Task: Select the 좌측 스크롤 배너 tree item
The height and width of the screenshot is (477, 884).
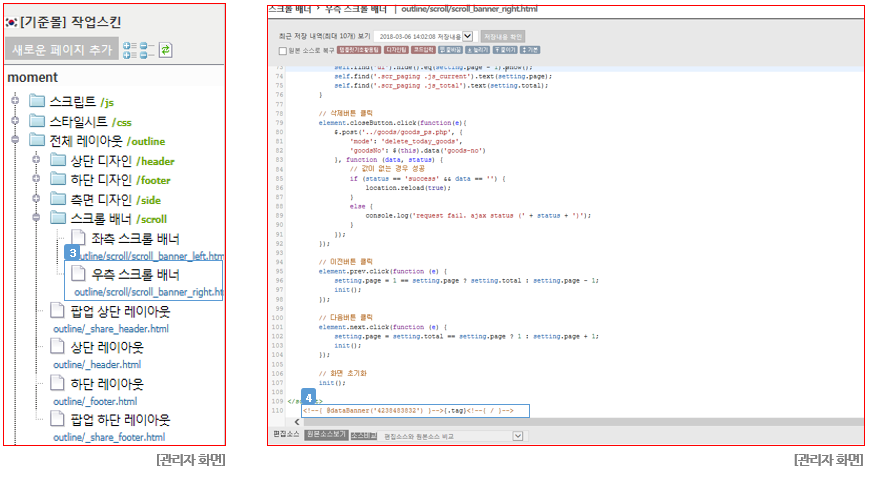Action: click(136, 238)
